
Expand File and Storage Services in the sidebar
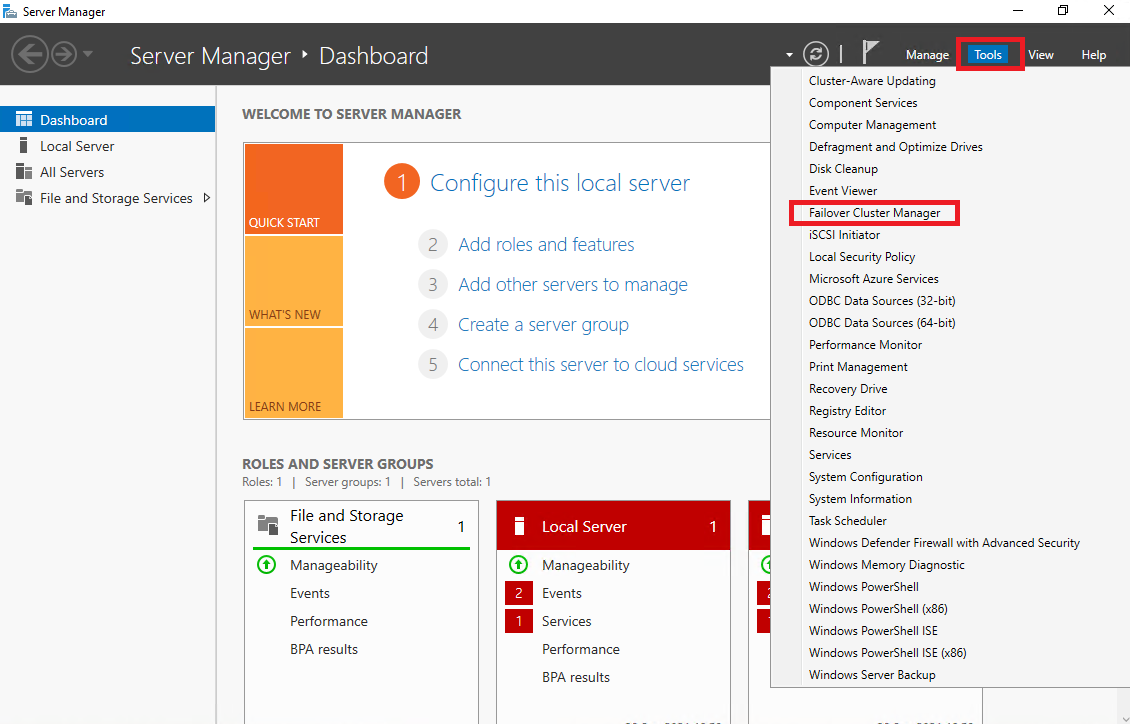point(209,198)
